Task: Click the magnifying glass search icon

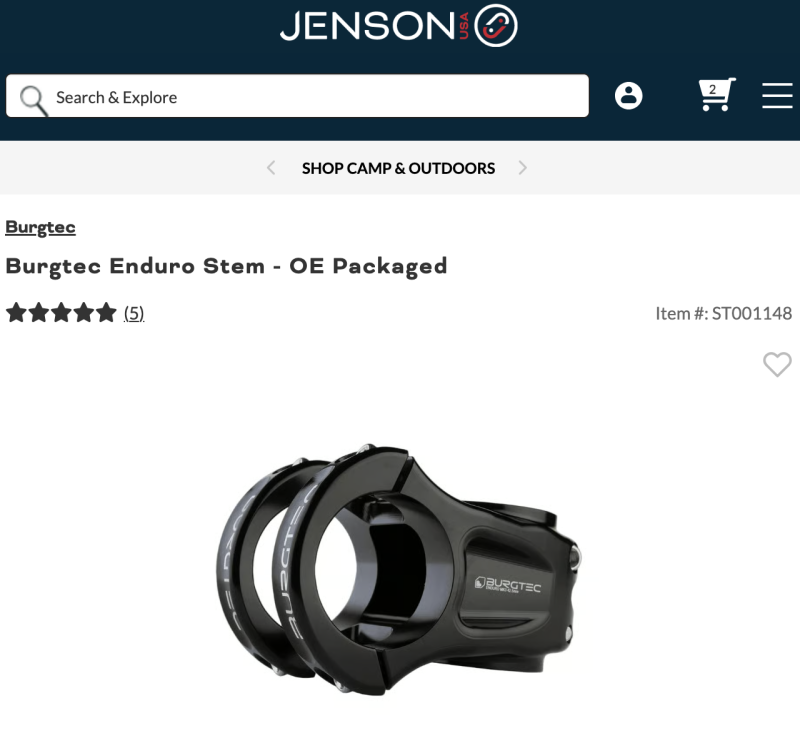Action: click(34, 100)
